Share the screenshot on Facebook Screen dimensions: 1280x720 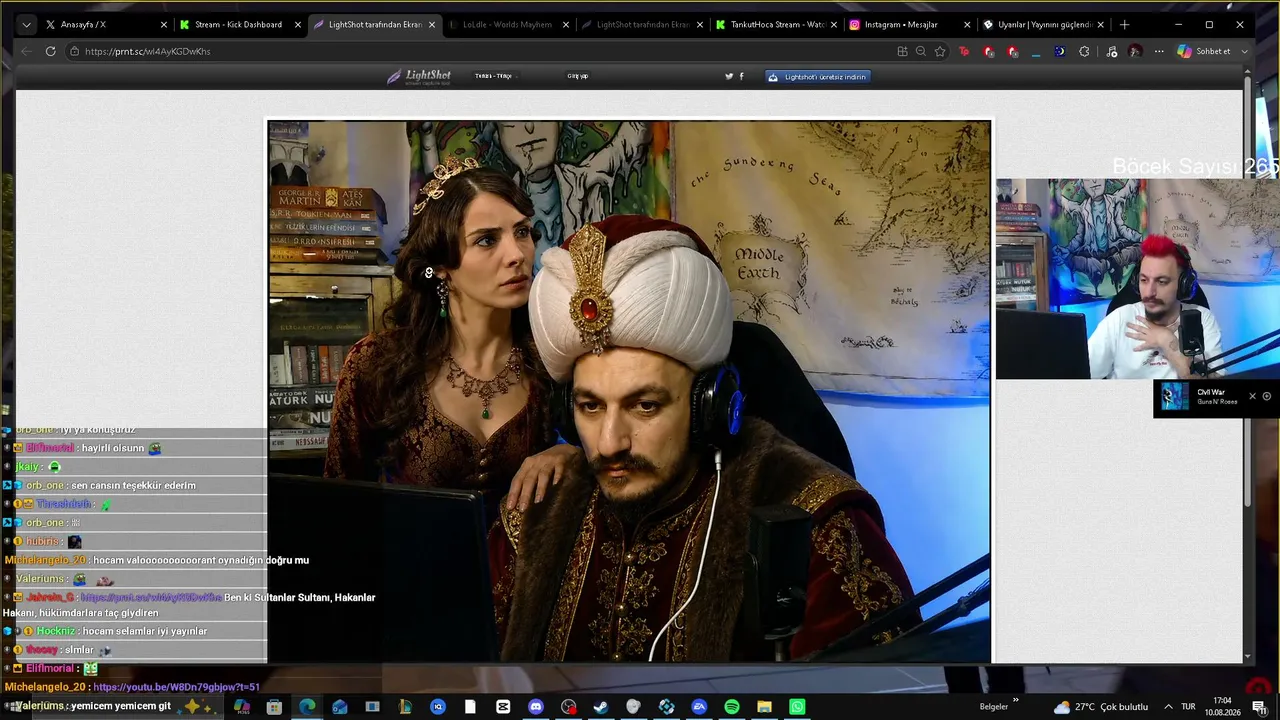741,76
